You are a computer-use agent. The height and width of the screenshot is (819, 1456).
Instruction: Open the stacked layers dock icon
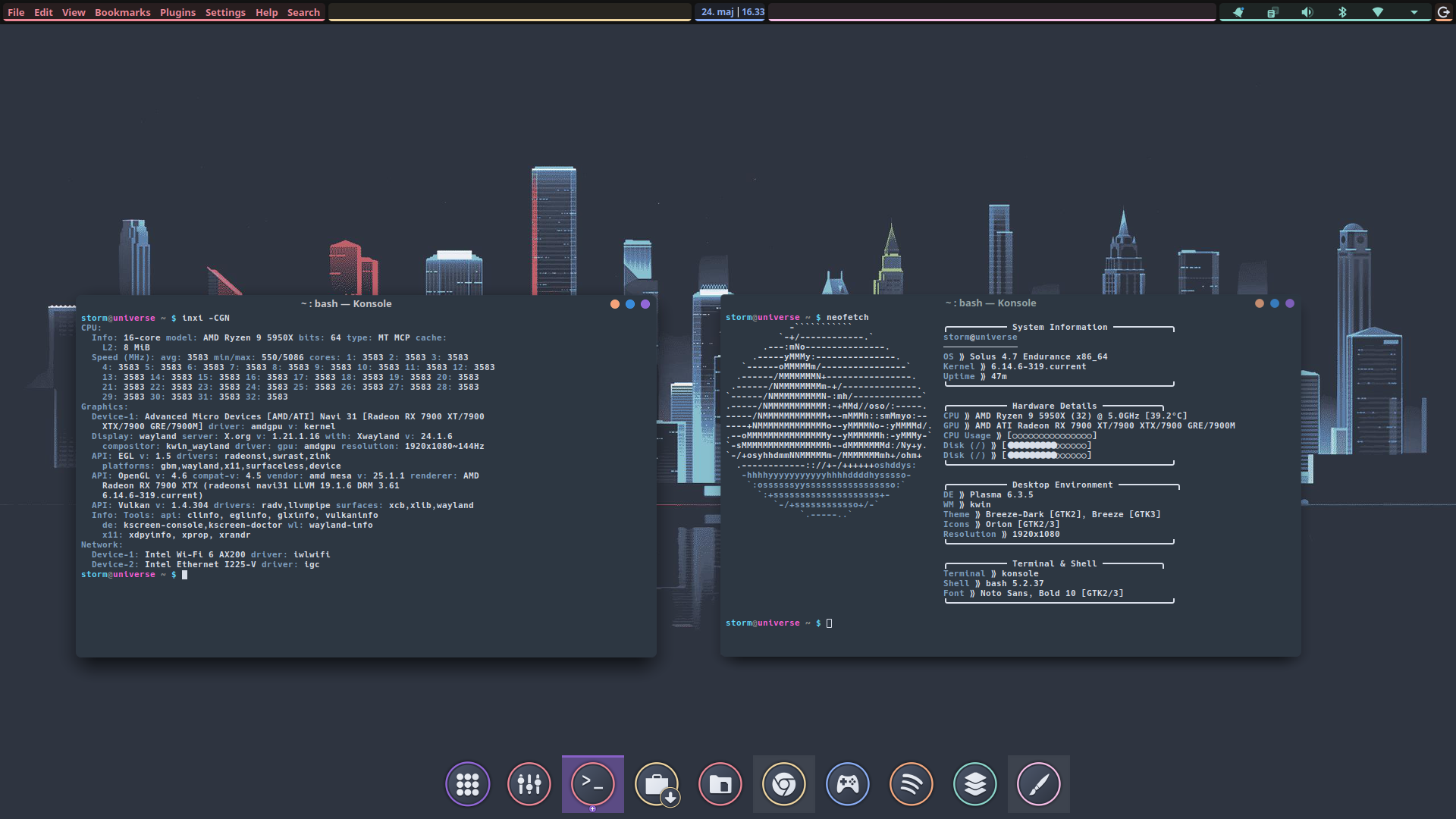click(x=974, y=784)
